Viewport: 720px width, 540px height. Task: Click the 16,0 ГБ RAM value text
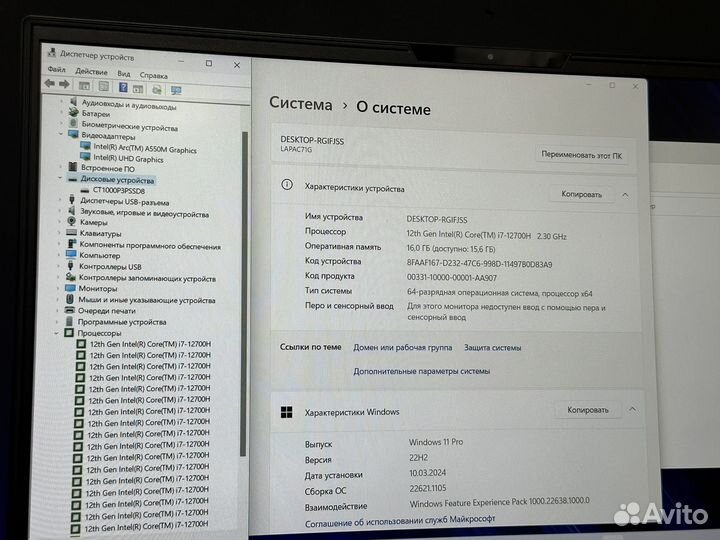(451, 249)
